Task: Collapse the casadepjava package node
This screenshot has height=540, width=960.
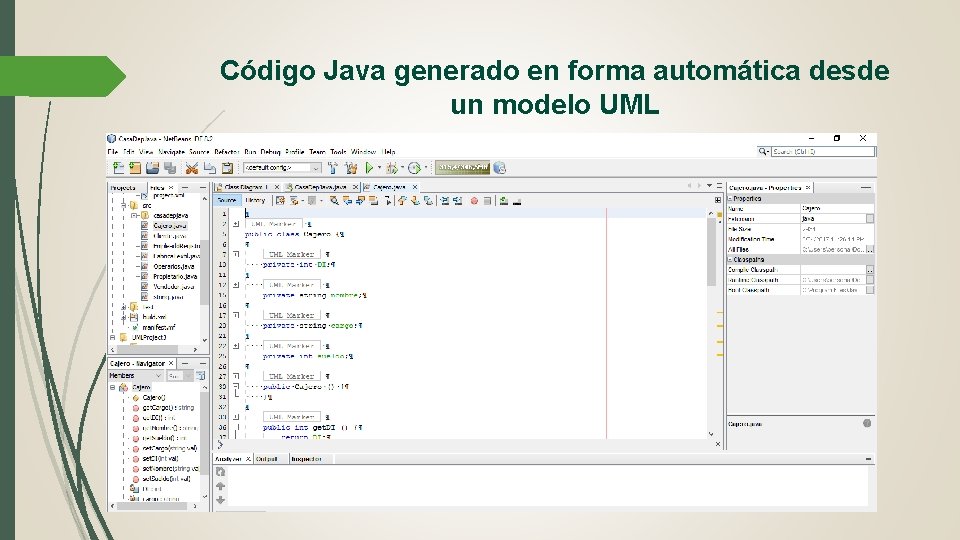Action: point(134,216)
